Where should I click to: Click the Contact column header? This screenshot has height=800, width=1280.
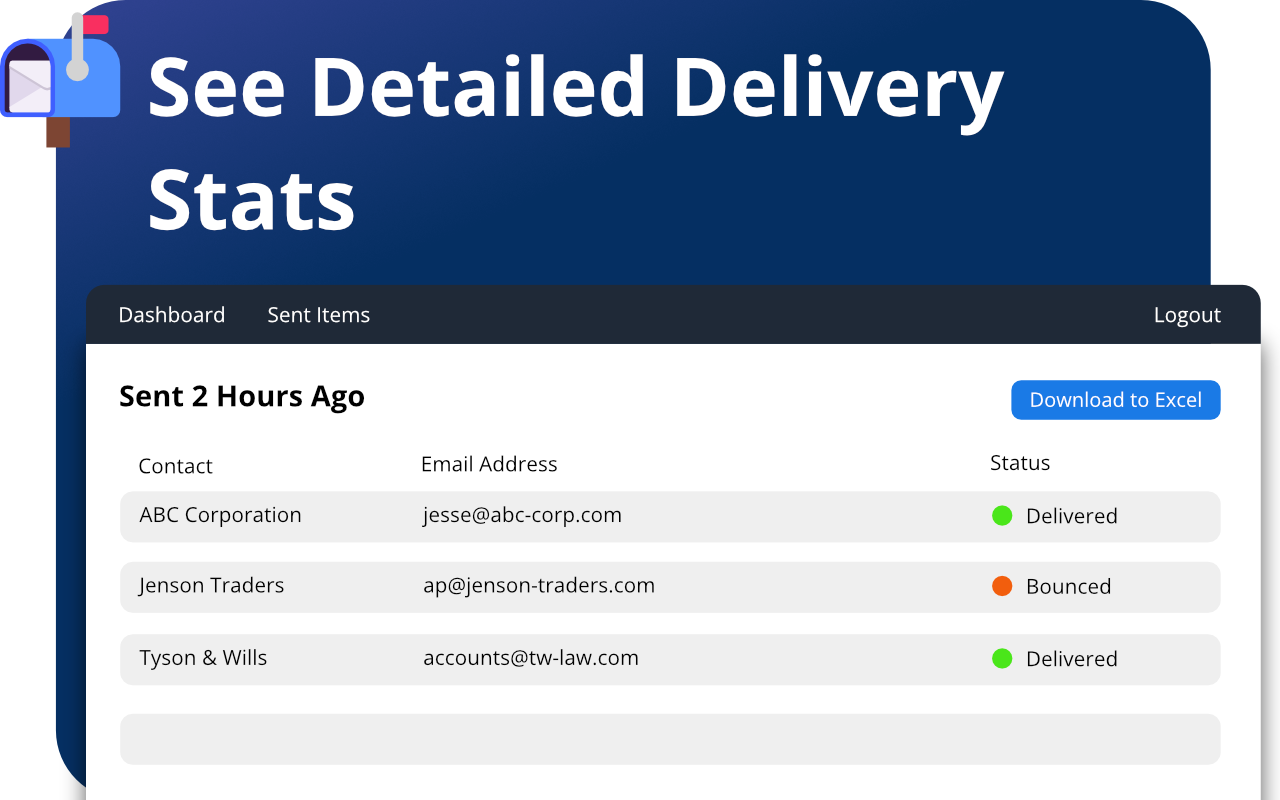176,466
